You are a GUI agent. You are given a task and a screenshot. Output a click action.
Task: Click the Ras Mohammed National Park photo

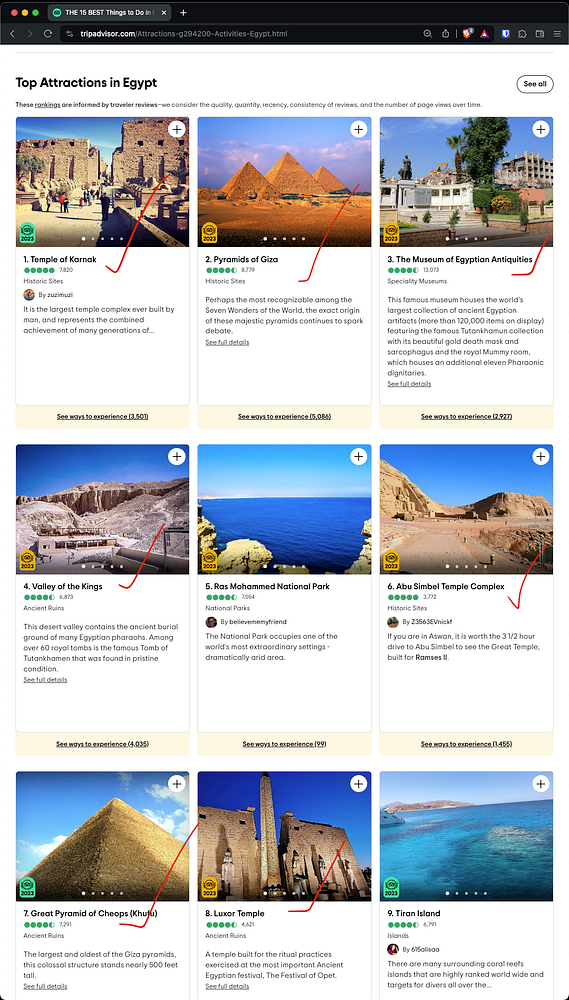284,509
